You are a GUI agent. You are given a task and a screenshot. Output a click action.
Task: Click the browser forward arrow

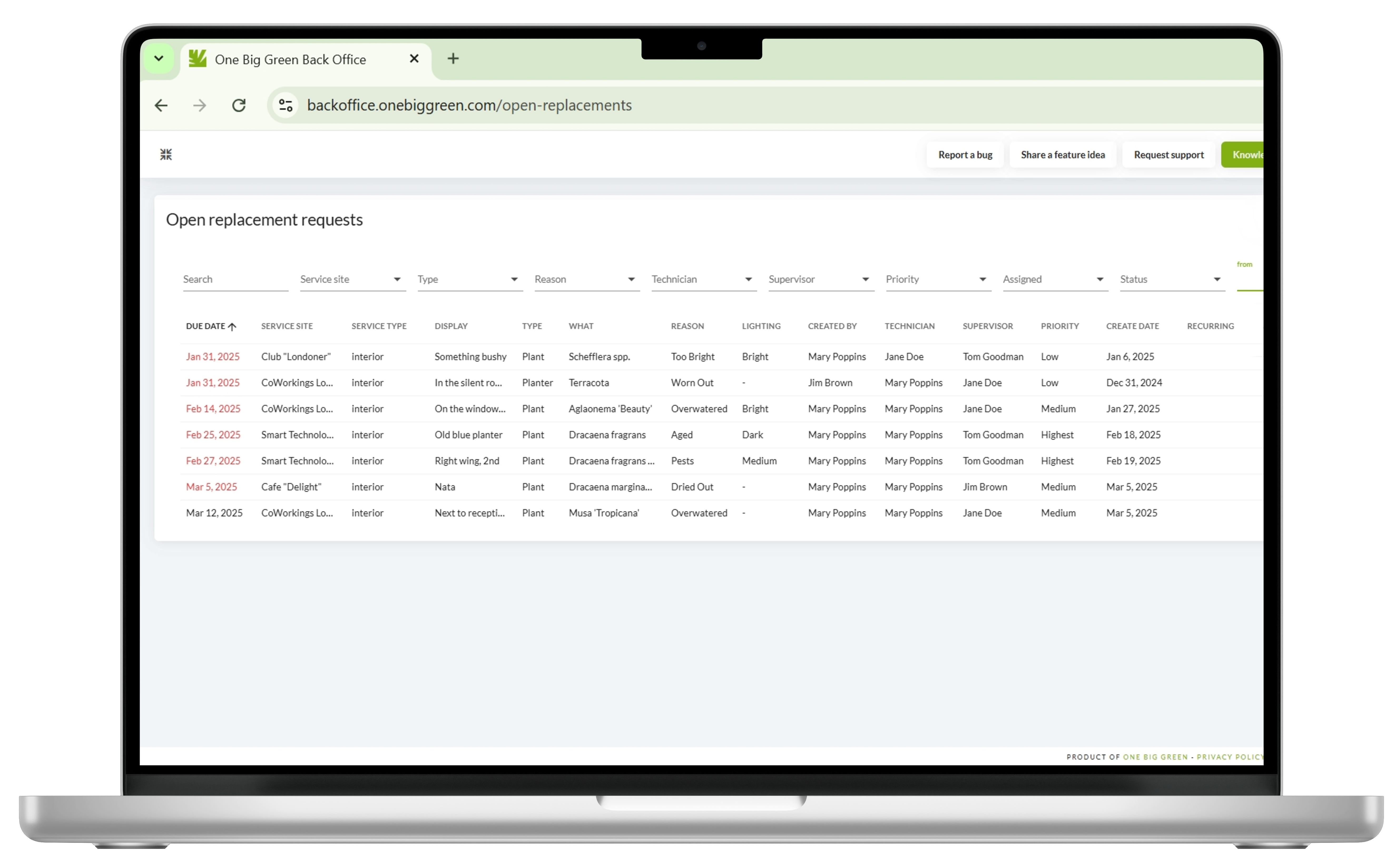coord(199,105)
